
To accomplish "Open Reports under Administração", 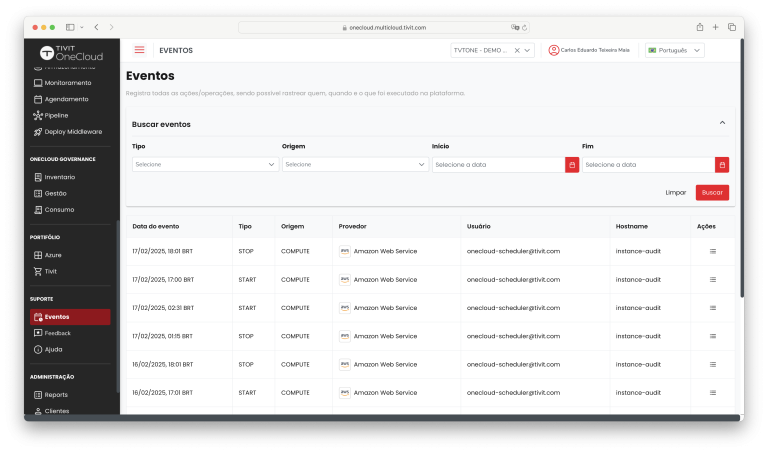I will (x=56, y=395).
